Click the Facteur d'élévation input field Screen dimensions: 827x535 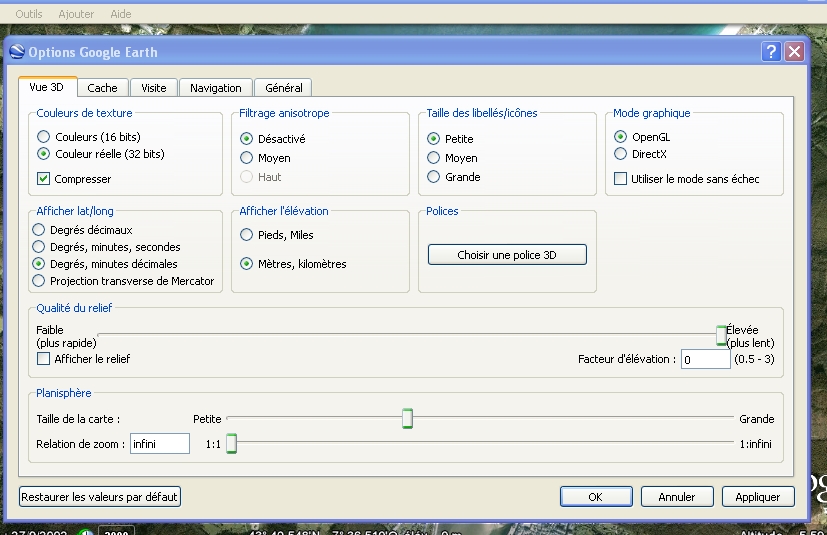(705, 359)
